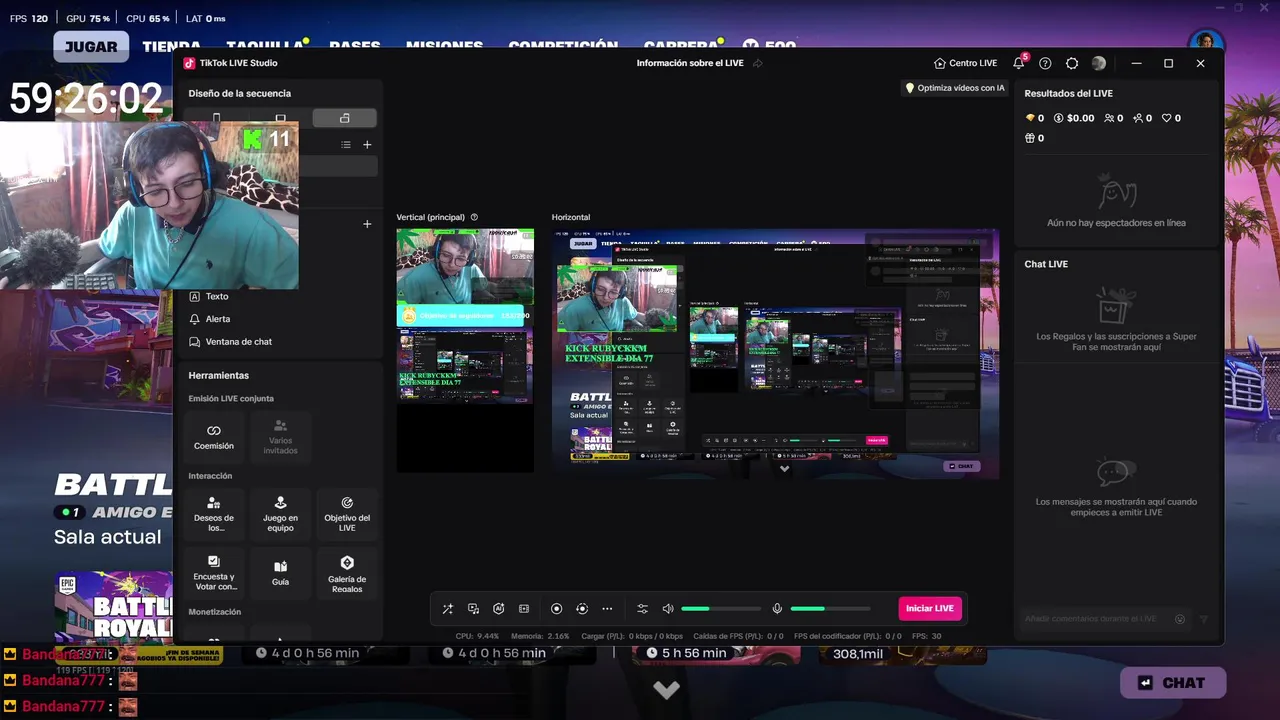
Task: Open the Guía tool
Action: click(280, 573)
